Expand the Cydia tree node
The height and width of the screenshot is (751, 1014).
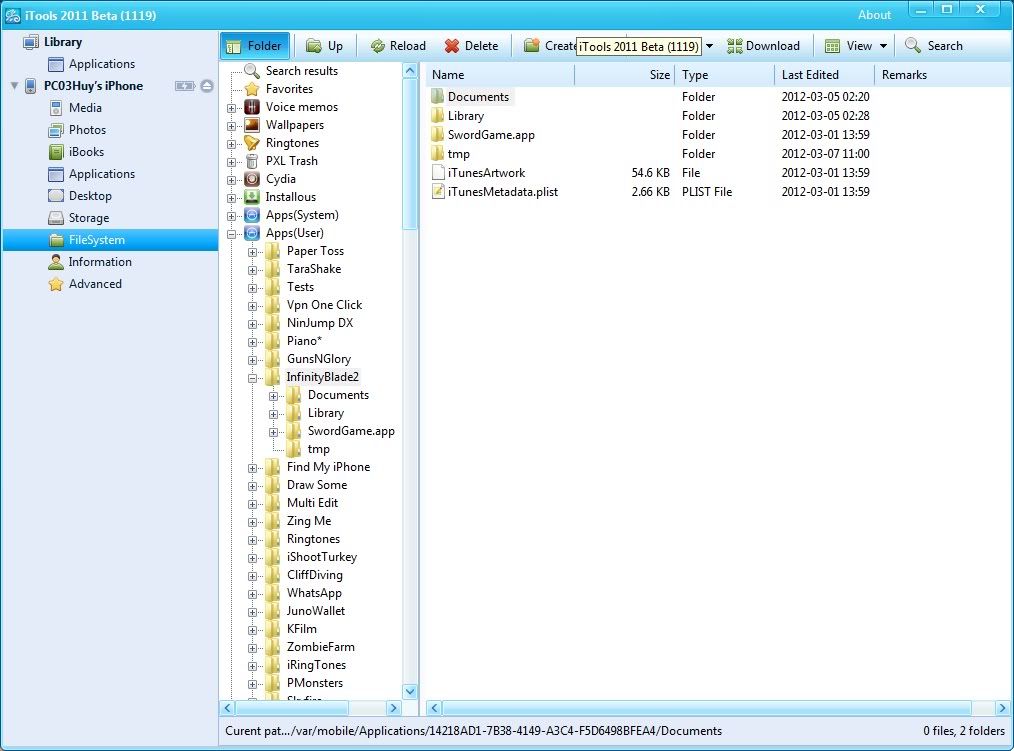[232, 180]
